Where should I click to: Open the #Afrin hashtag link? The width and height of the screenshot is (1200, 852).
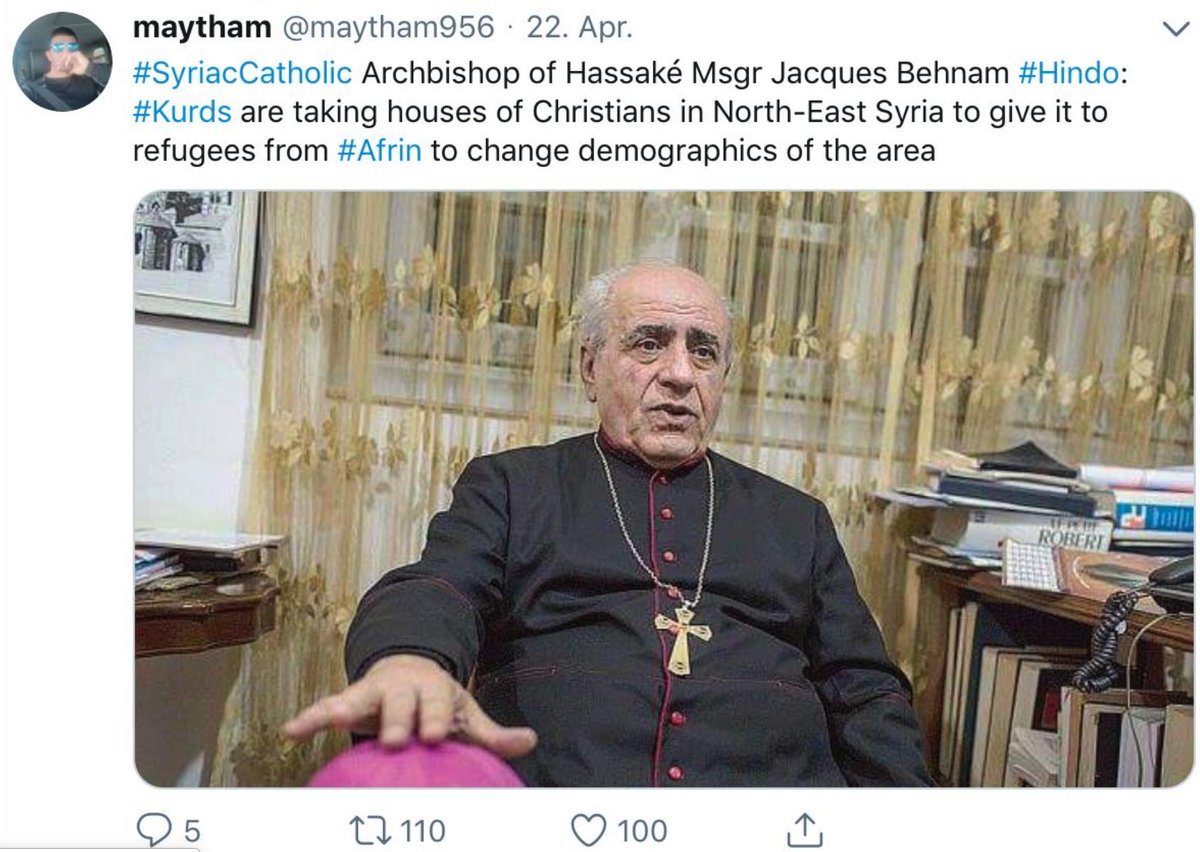point(393,151)
